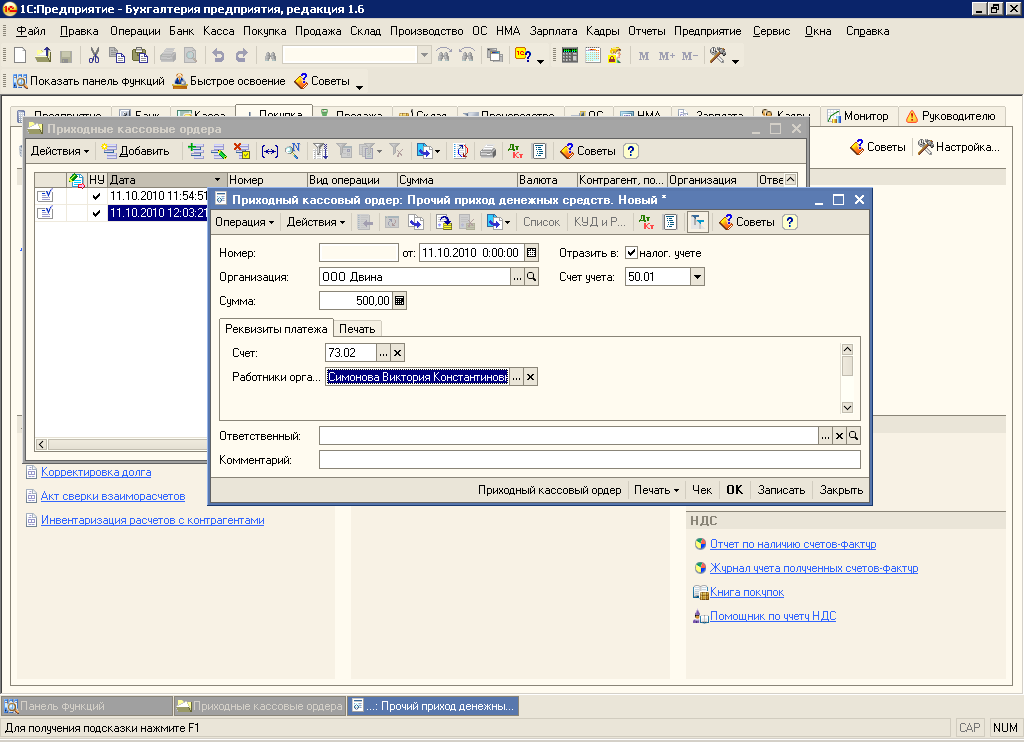Switch to the Печать tab
This screenshot has height=742, width=1024.
(357, 329)
